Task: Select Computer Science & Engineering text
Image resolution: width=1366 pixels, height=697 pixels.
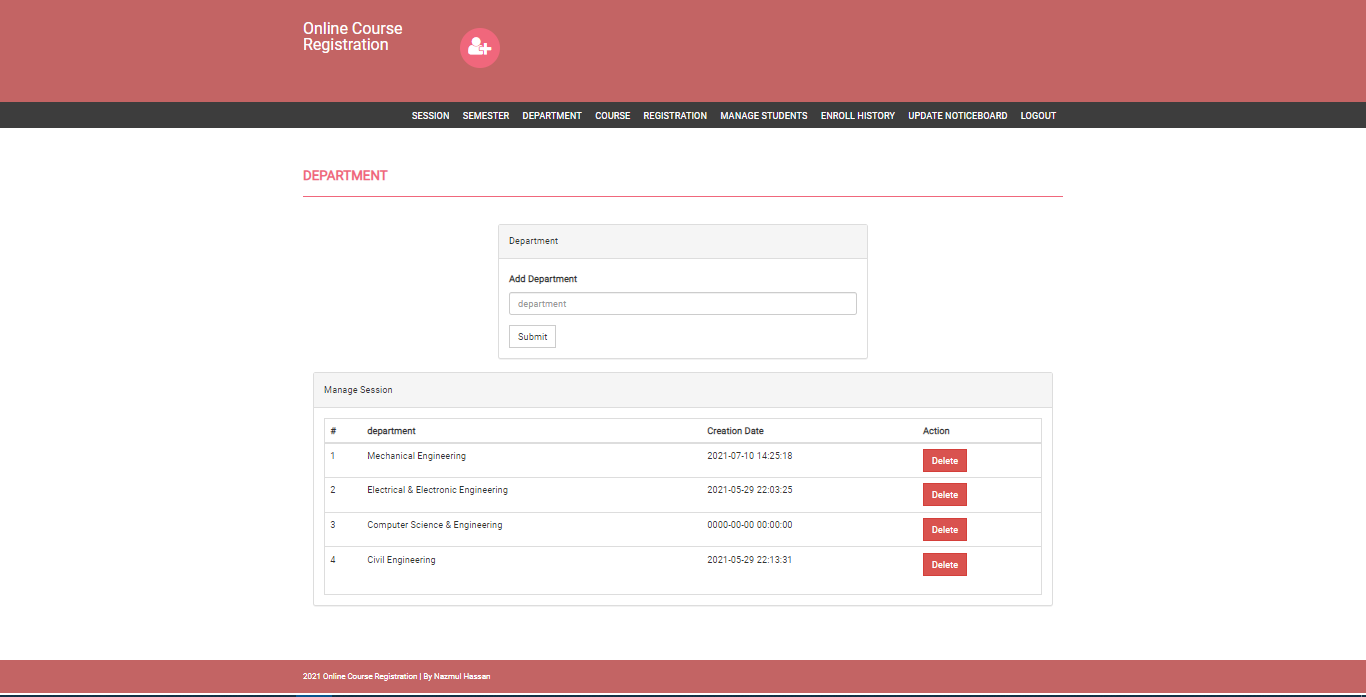Action: tap(435, 525)
